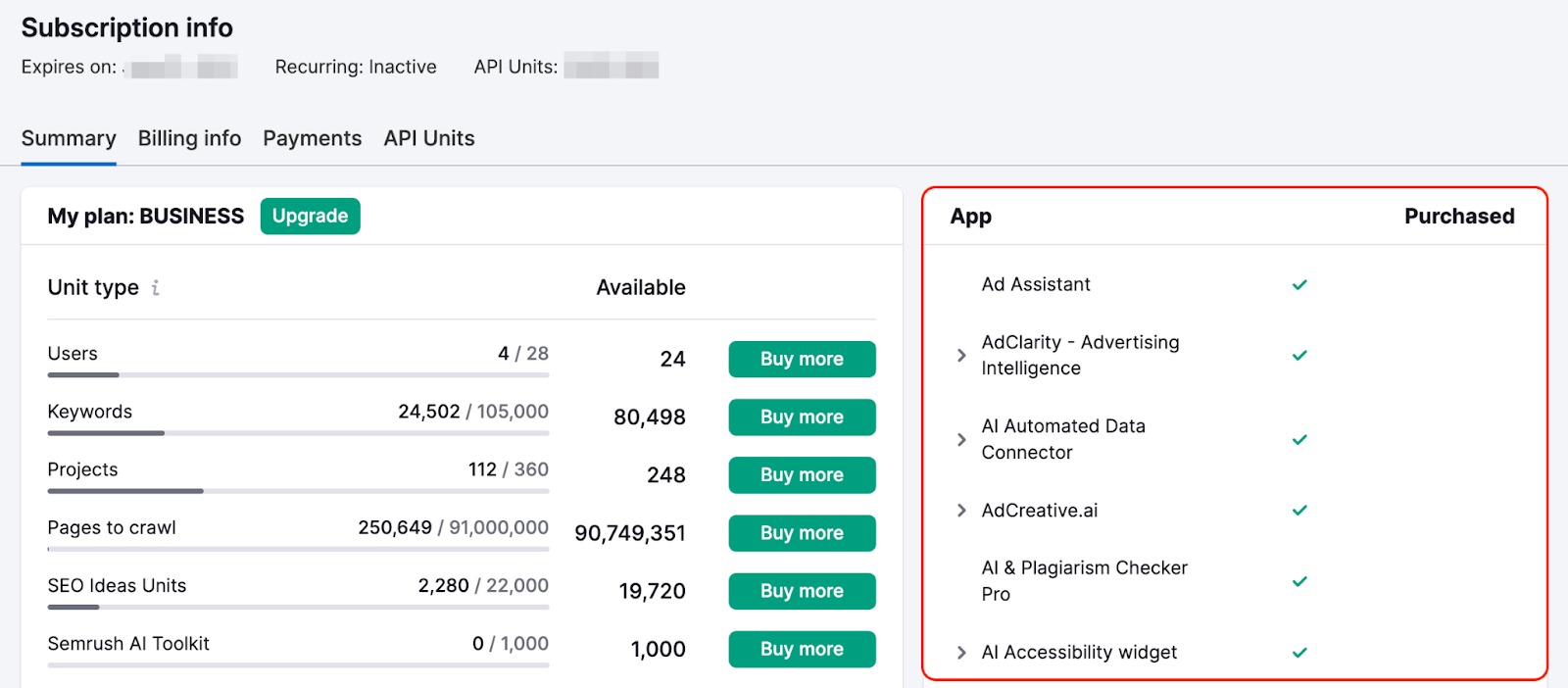Viewport: 1568px width, 688px height.
Task: Go to the API Units tab
Action: pyautogui.click(x=429, y=138)
